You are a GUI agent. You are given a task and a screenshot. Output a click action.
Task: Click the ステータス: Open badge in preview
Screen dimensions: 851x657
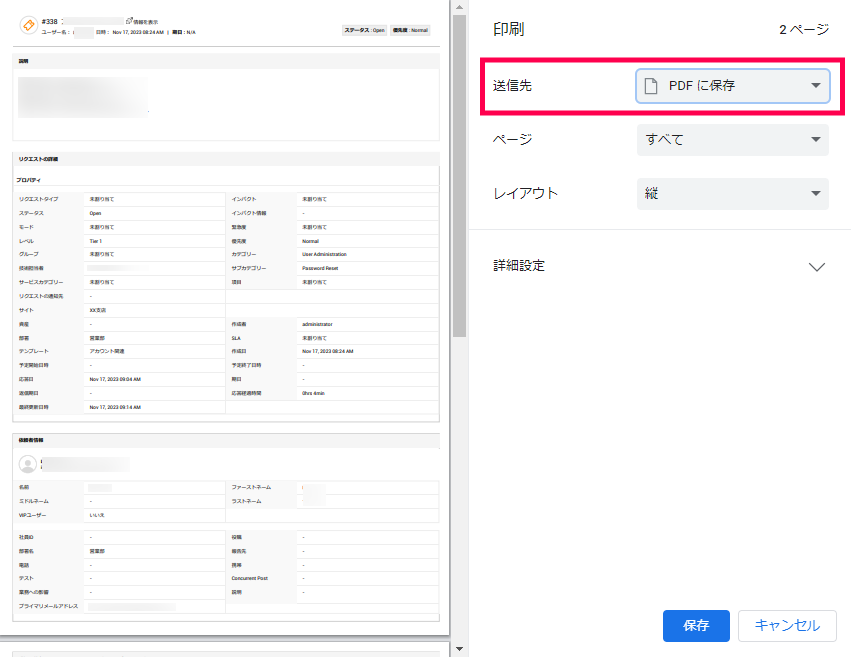[365, 30]
